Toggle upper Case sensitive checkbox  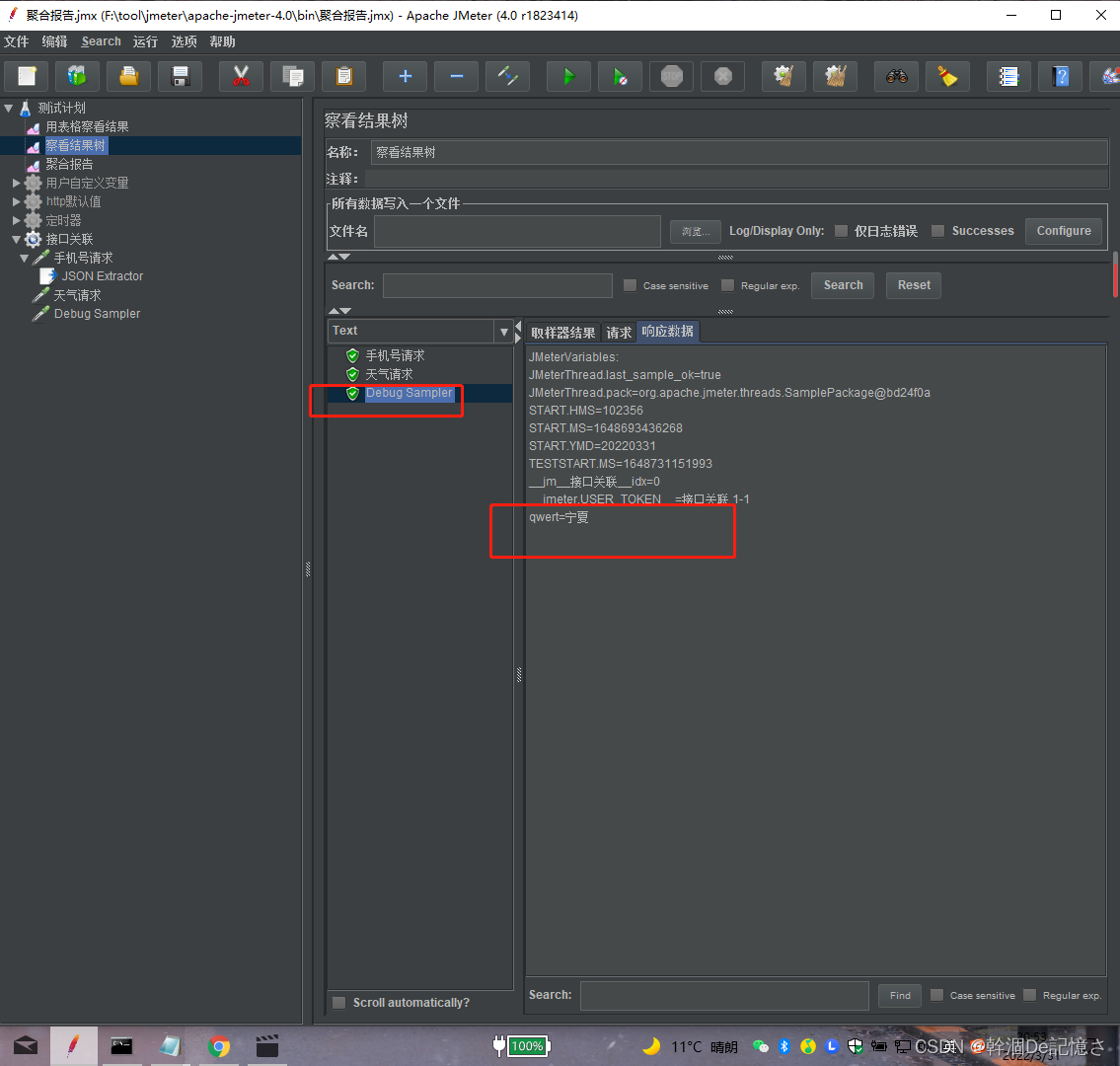pos(630,285)
